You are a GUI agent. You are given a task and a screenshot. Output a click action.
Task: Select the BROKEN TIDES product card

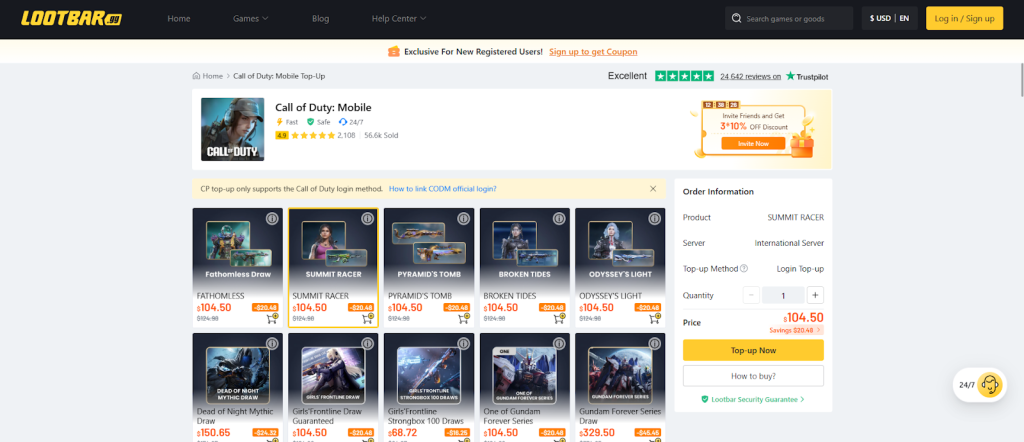(524, 268)
